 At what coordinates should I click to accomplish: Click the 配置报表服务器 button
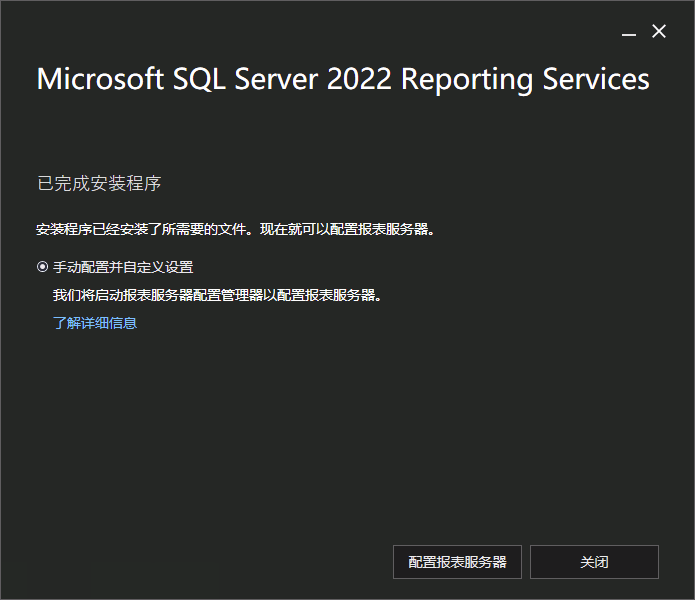[x=457, y=562]
